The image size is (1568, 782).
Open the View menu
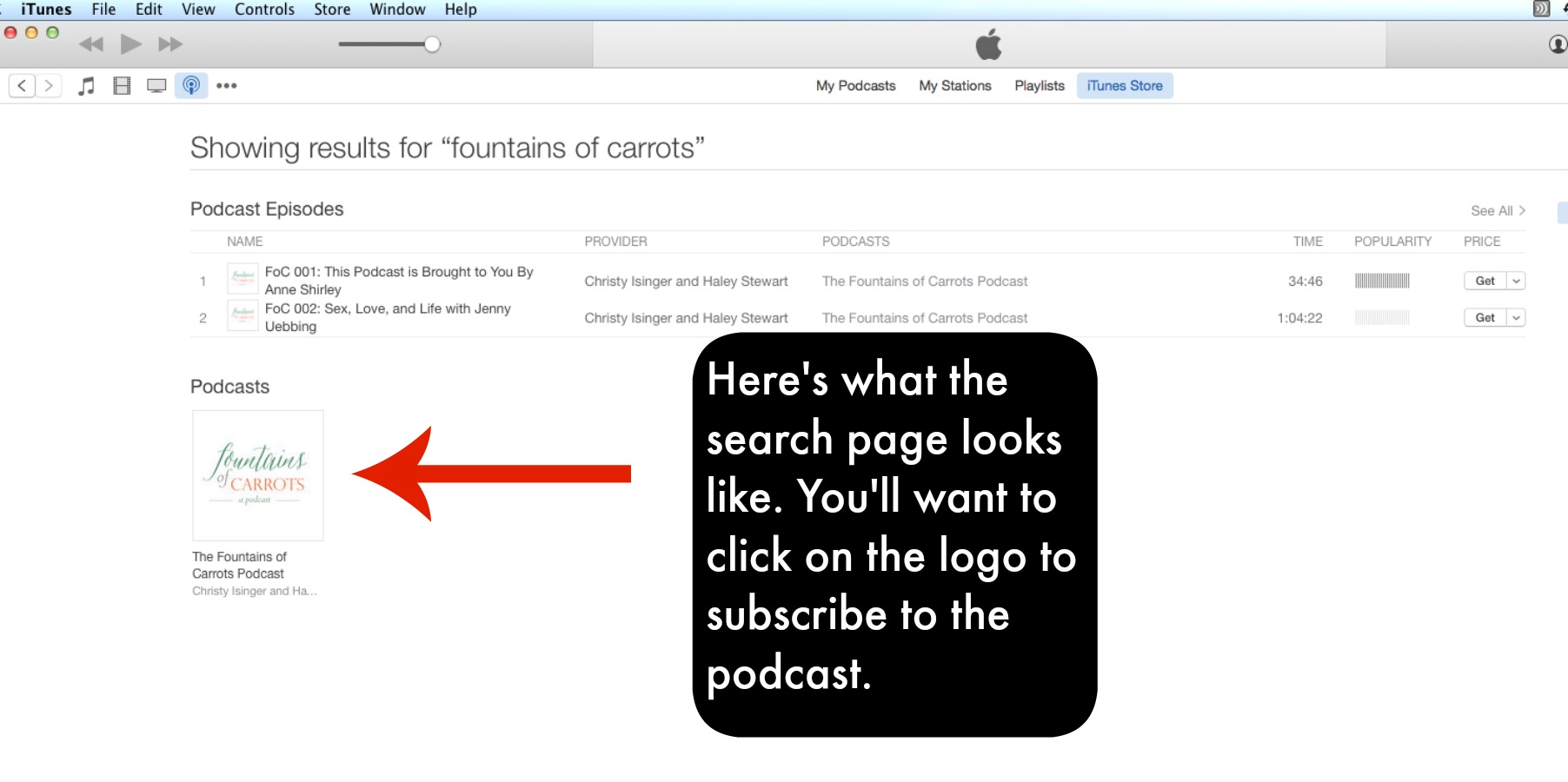pyautogui.click(x=198, y=10)
